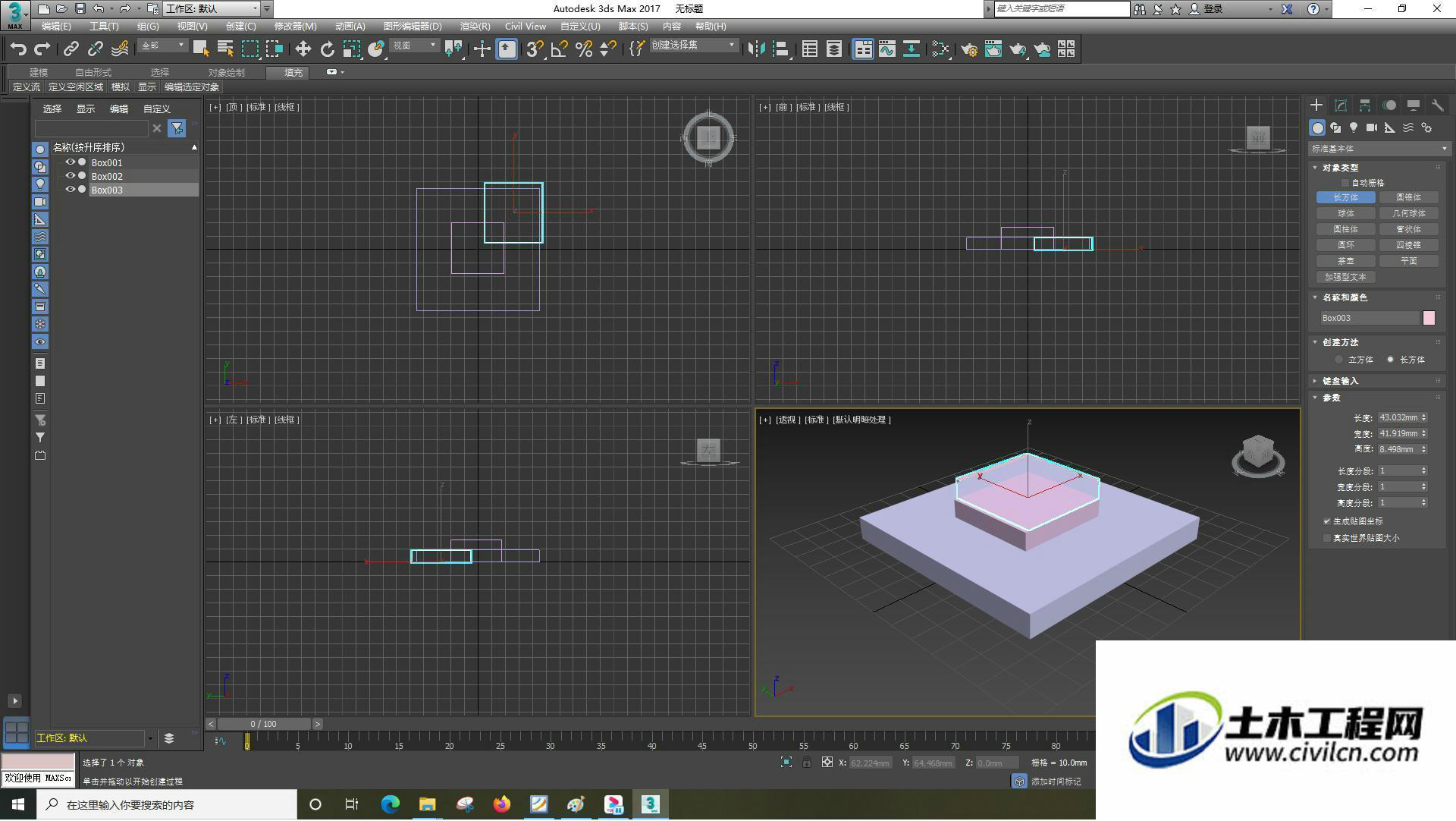
Task: Open the pink object color swatch
Action: click(1429, 318)
